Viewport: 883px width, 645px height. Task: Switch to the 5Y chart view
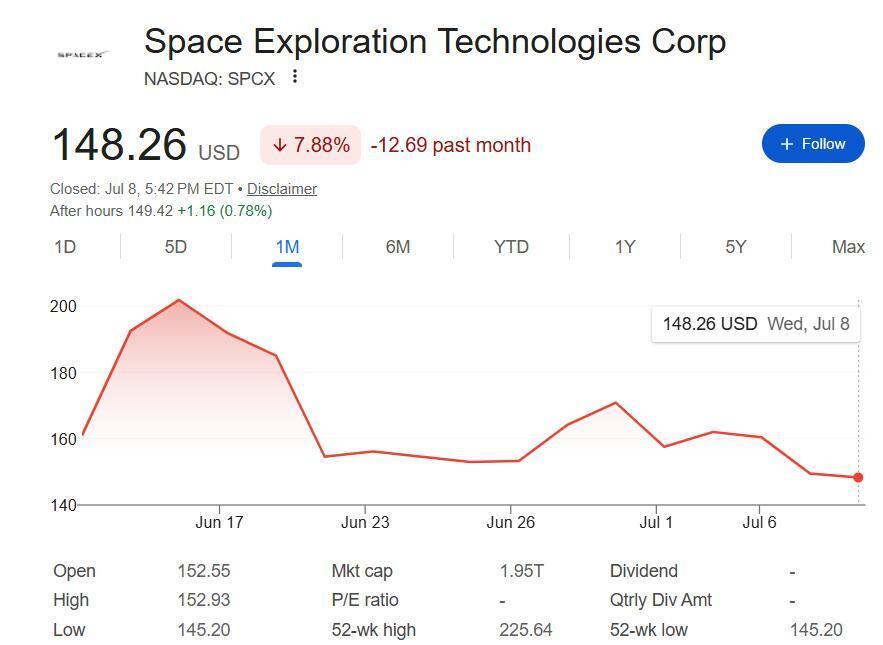tap(735, 247)
